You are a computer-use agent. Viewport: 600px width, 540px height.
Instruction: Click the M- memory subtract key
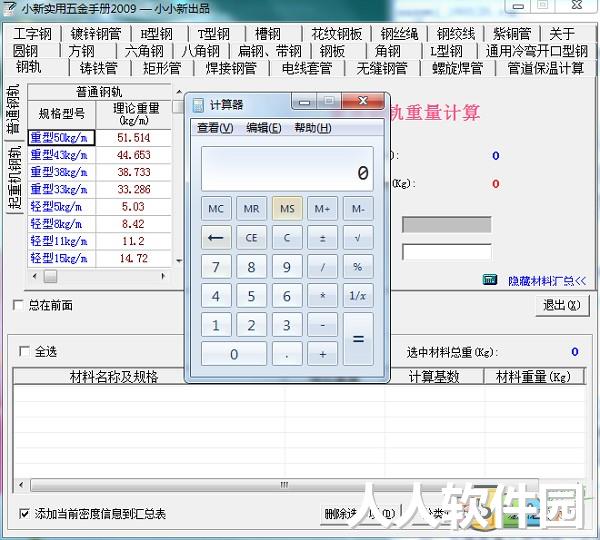pos(358,209)
